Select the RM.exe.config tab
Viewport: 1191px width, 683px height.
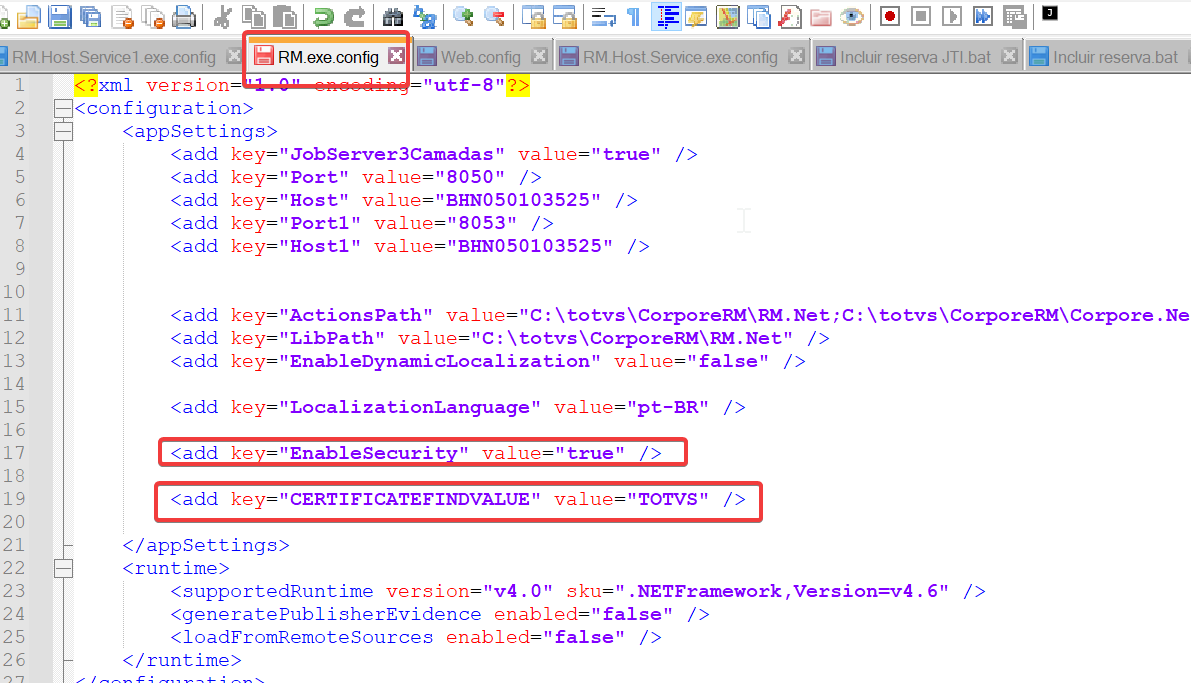(x=327, y=57)
